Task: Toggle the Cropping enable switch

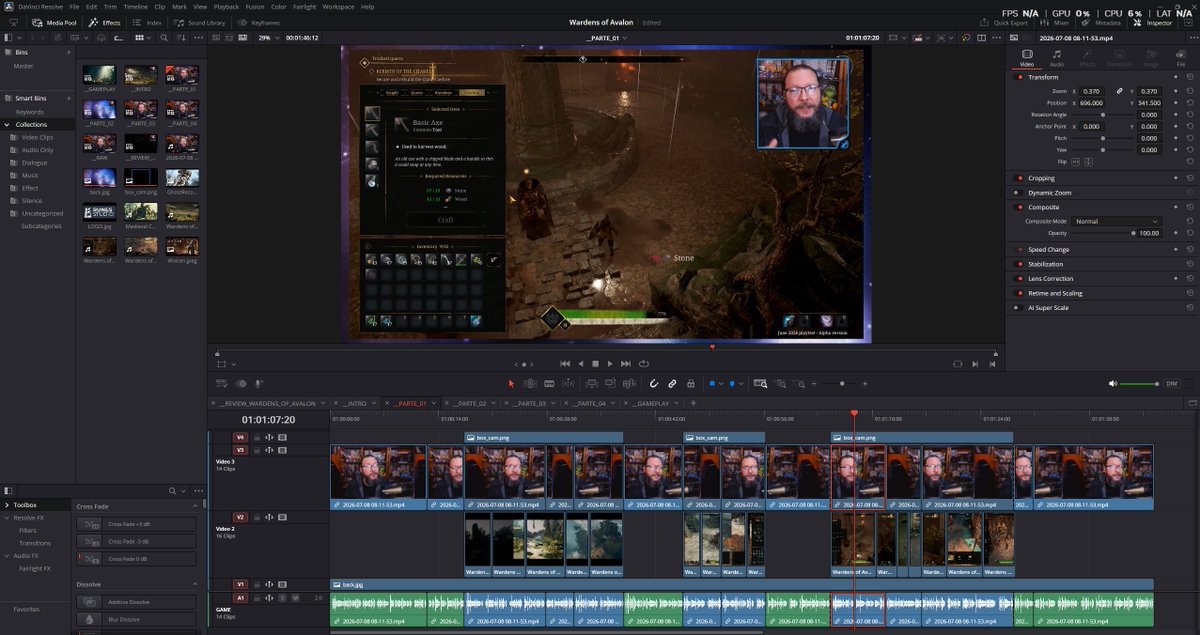Action: (1018, 178)
